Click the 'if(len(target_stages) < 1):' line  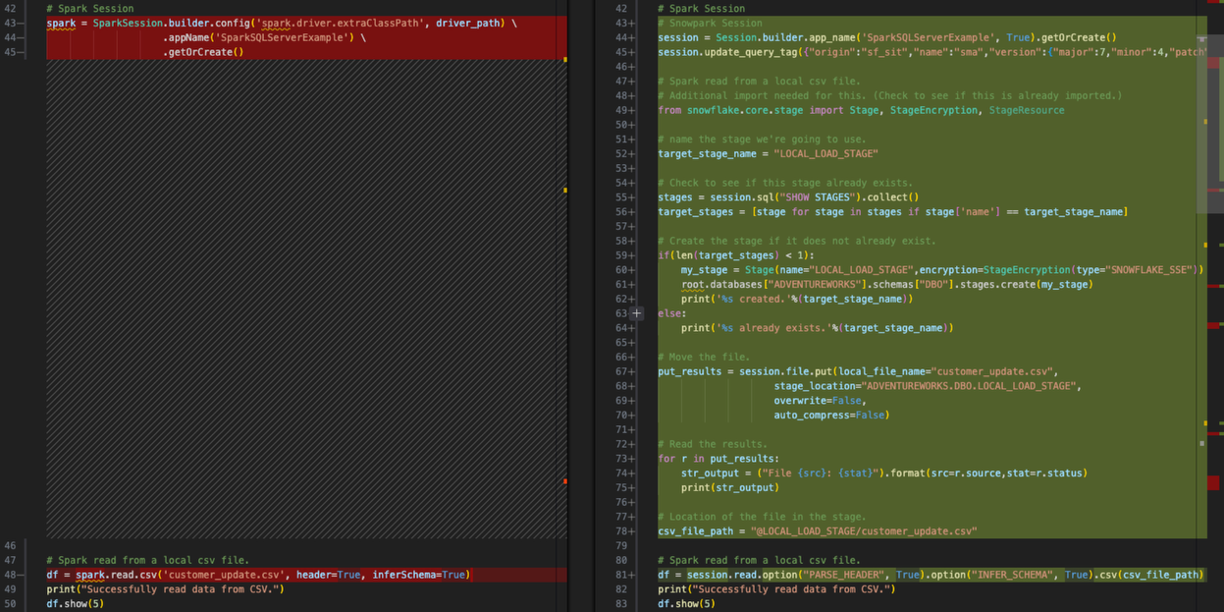tap(736, 255)
